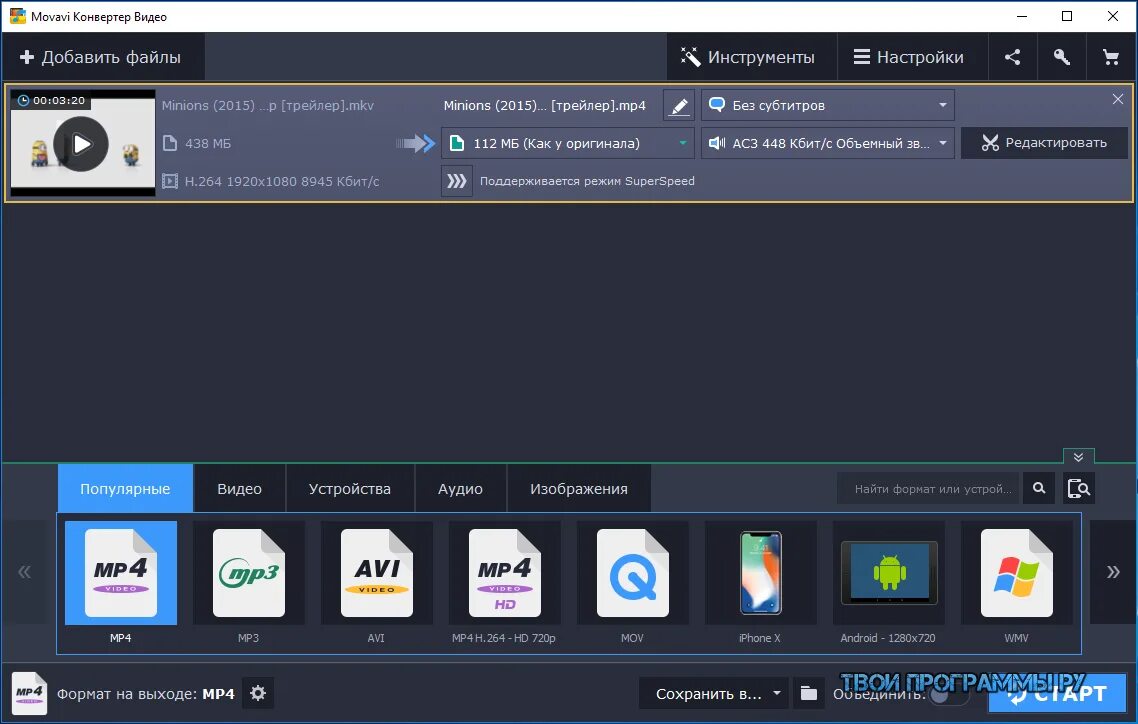Open the subtitles dropdown 'Без субтитров'
This screenshot has height=724, width=1138.
pos(827,105)
